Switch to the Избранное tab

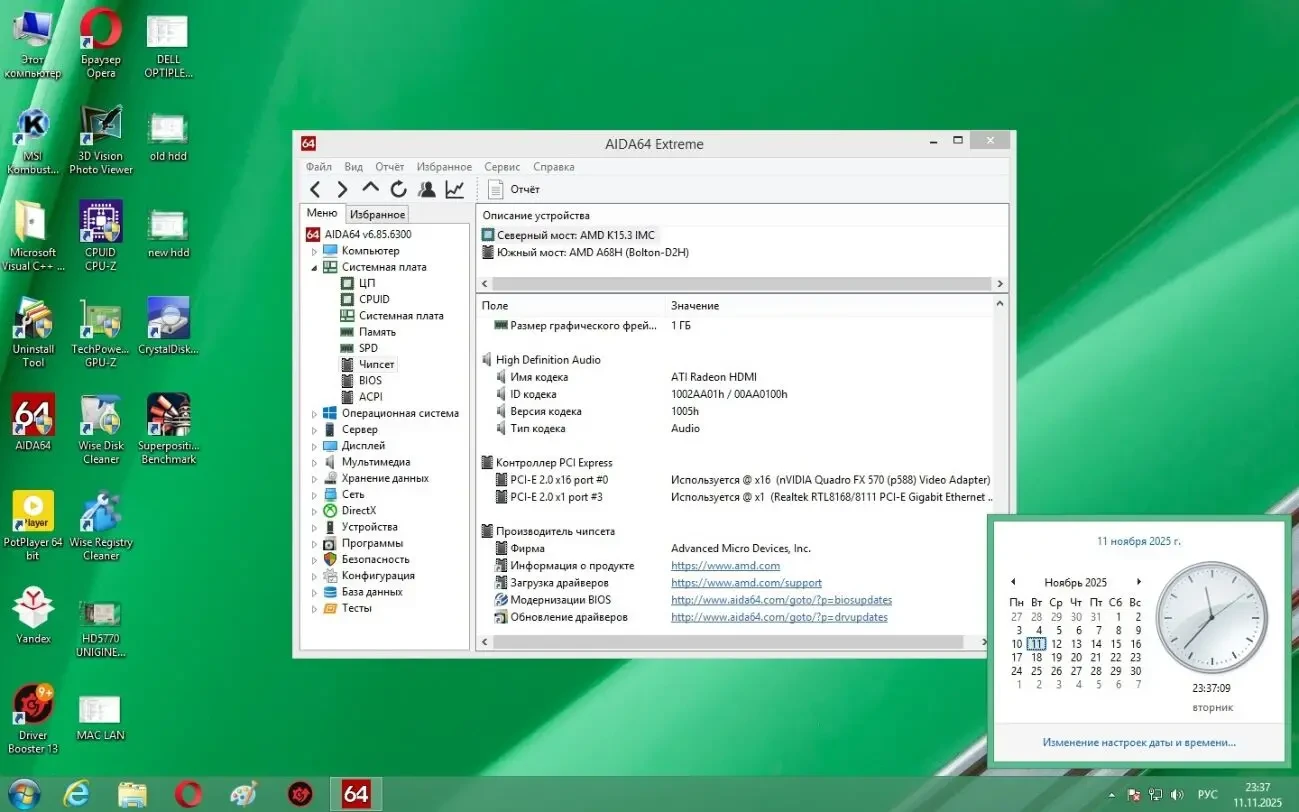tap(377, 214)
